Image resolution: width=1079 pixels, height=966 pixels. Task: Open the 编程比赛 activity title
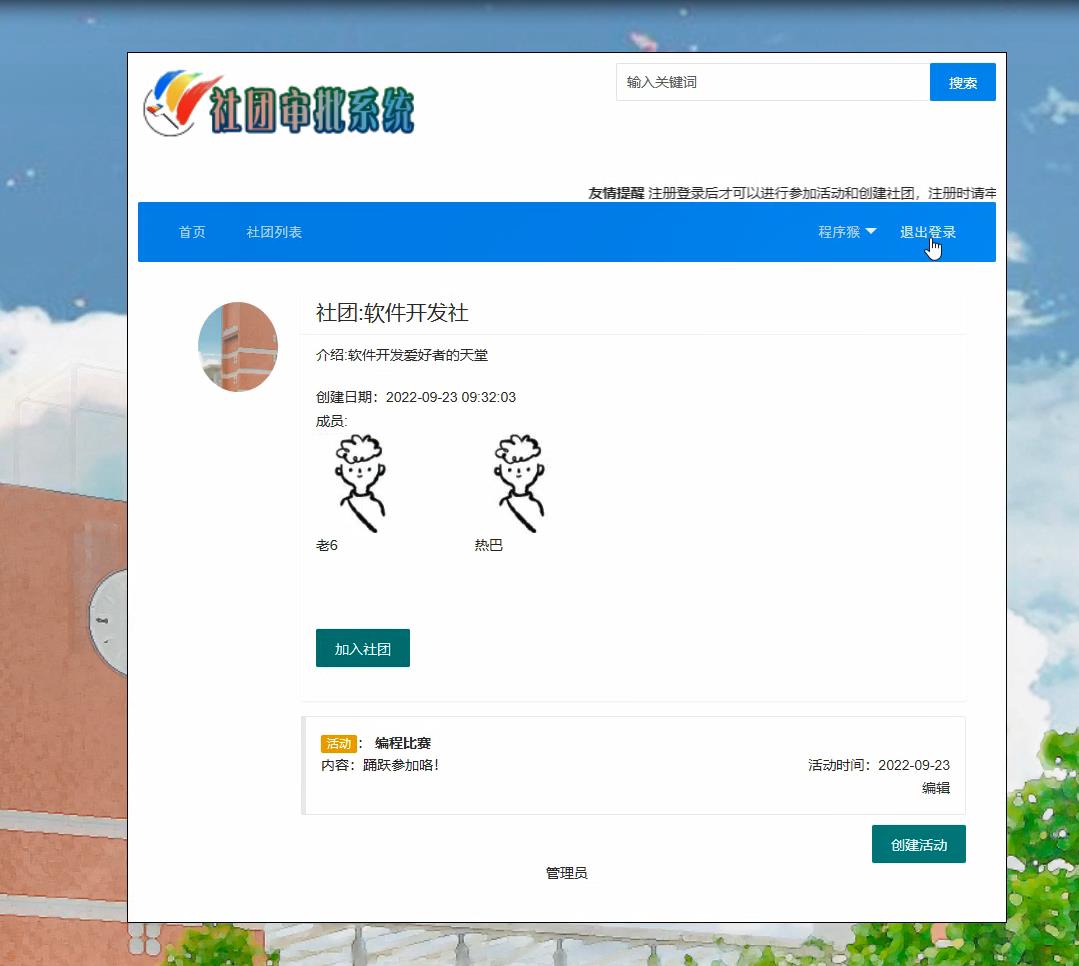pyautogui.click(x=403, y=743)
